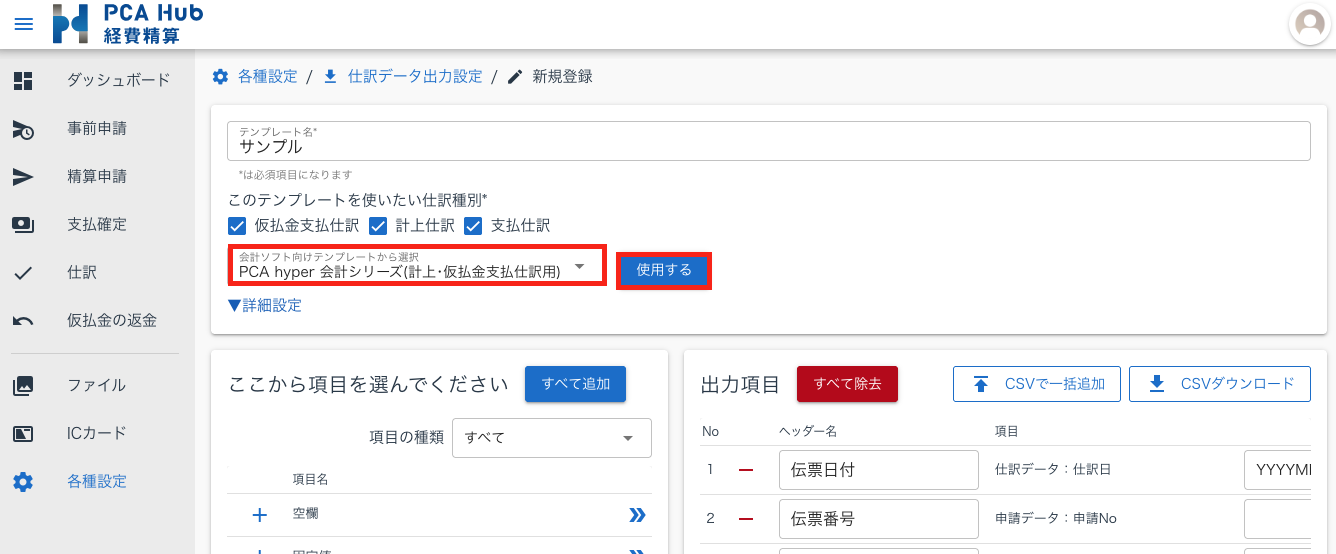Click the すべて除去 button

pos(847,384)
